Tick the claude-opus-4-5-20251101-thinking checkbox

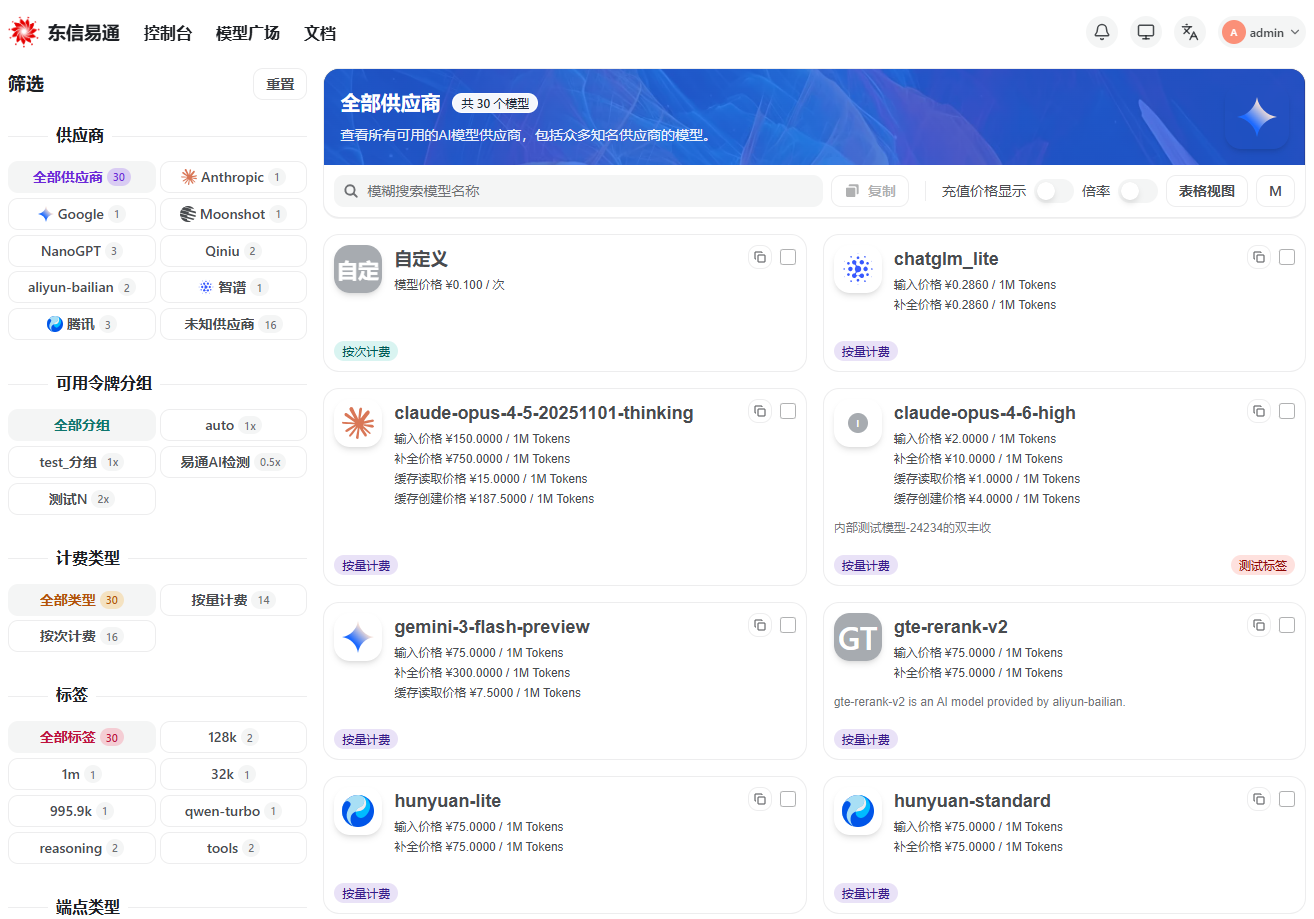788,411
